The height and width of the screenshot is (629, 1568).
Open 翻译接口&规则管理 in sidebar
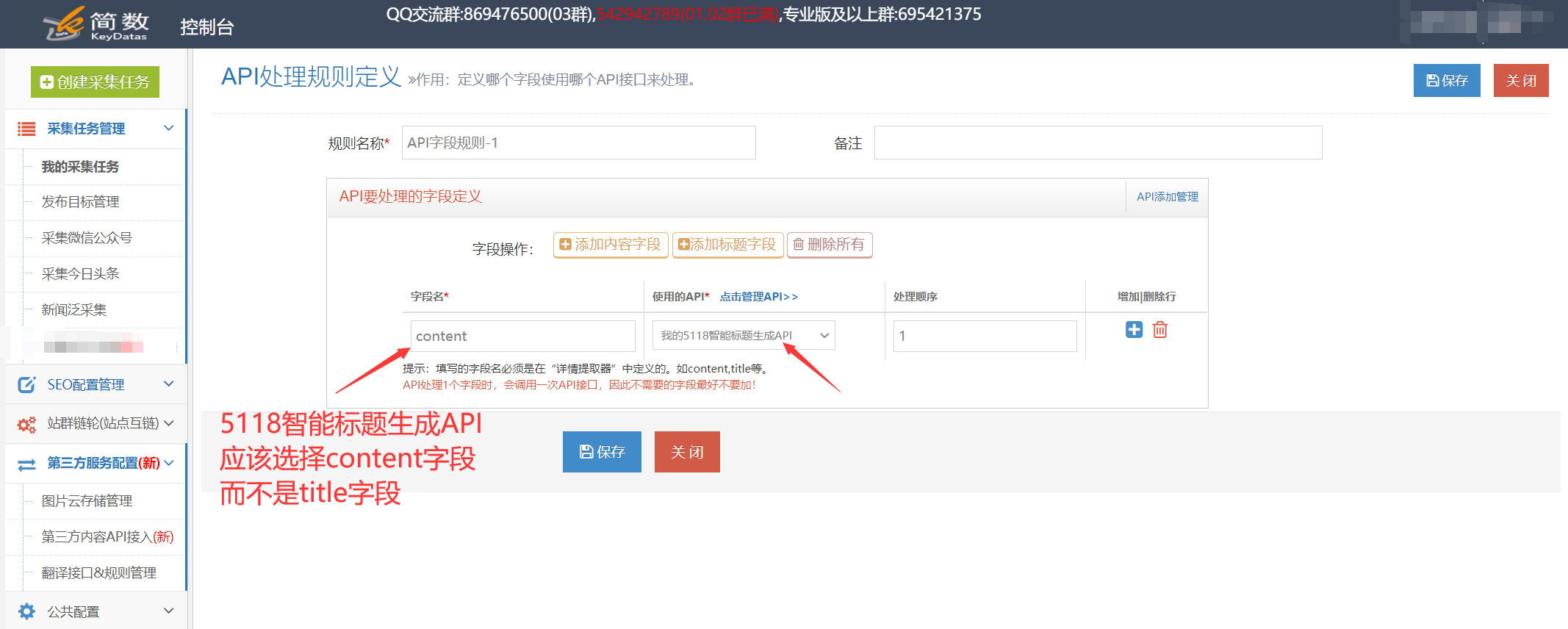98,573
